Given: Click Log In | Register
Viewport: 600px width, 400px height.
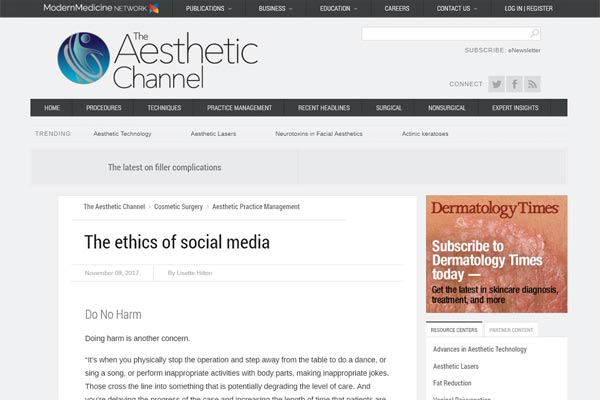Looking at the screenshot, I should pyautogui.click(x=528, y=8).
